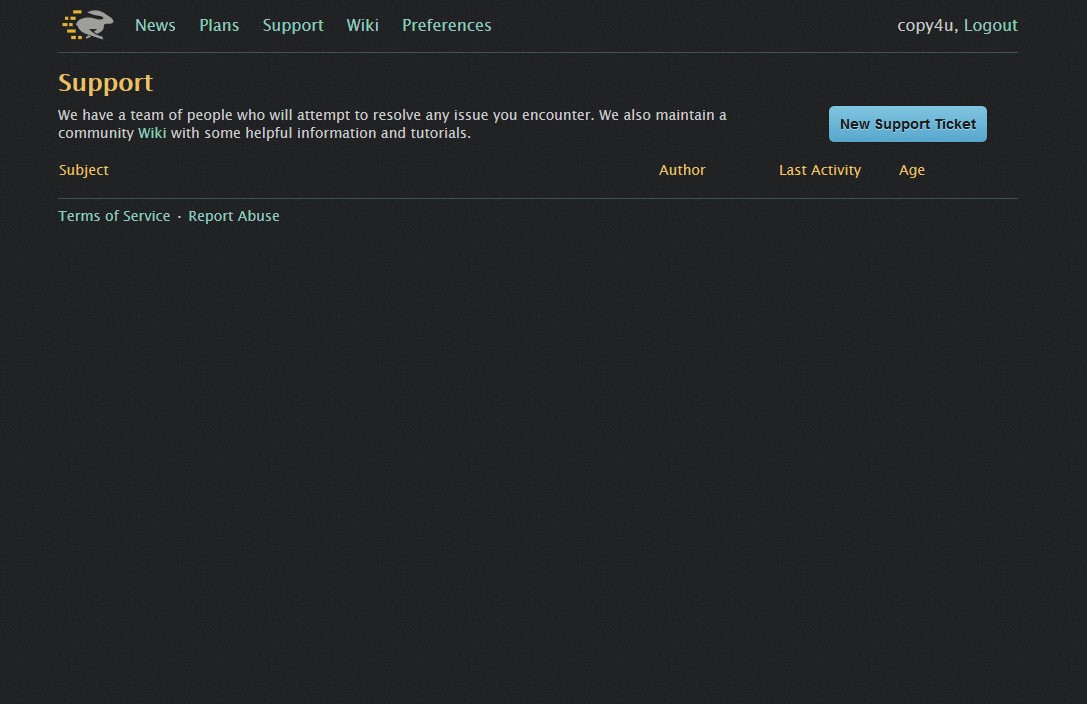This screenshot has height=704, width=1087.
Task: Click the Support page heading
Action: coord(105,83)
